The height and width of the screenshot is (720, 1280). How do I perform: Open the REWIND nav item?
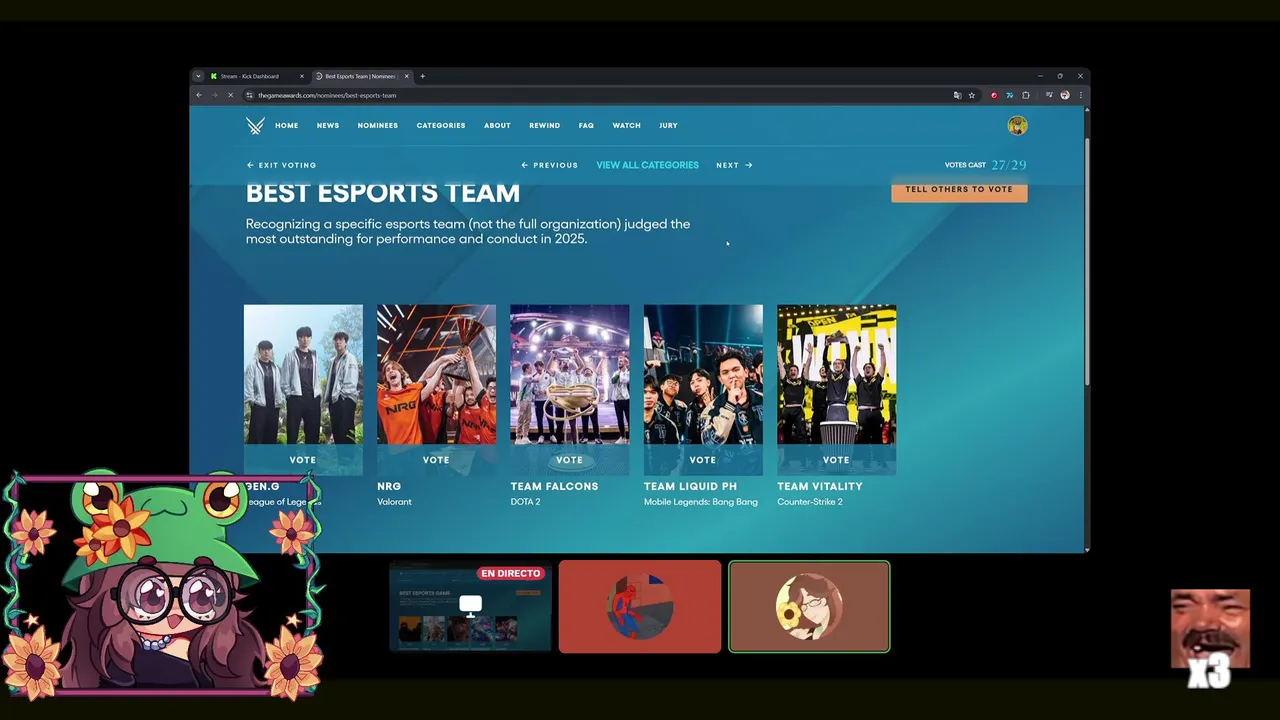545,126
